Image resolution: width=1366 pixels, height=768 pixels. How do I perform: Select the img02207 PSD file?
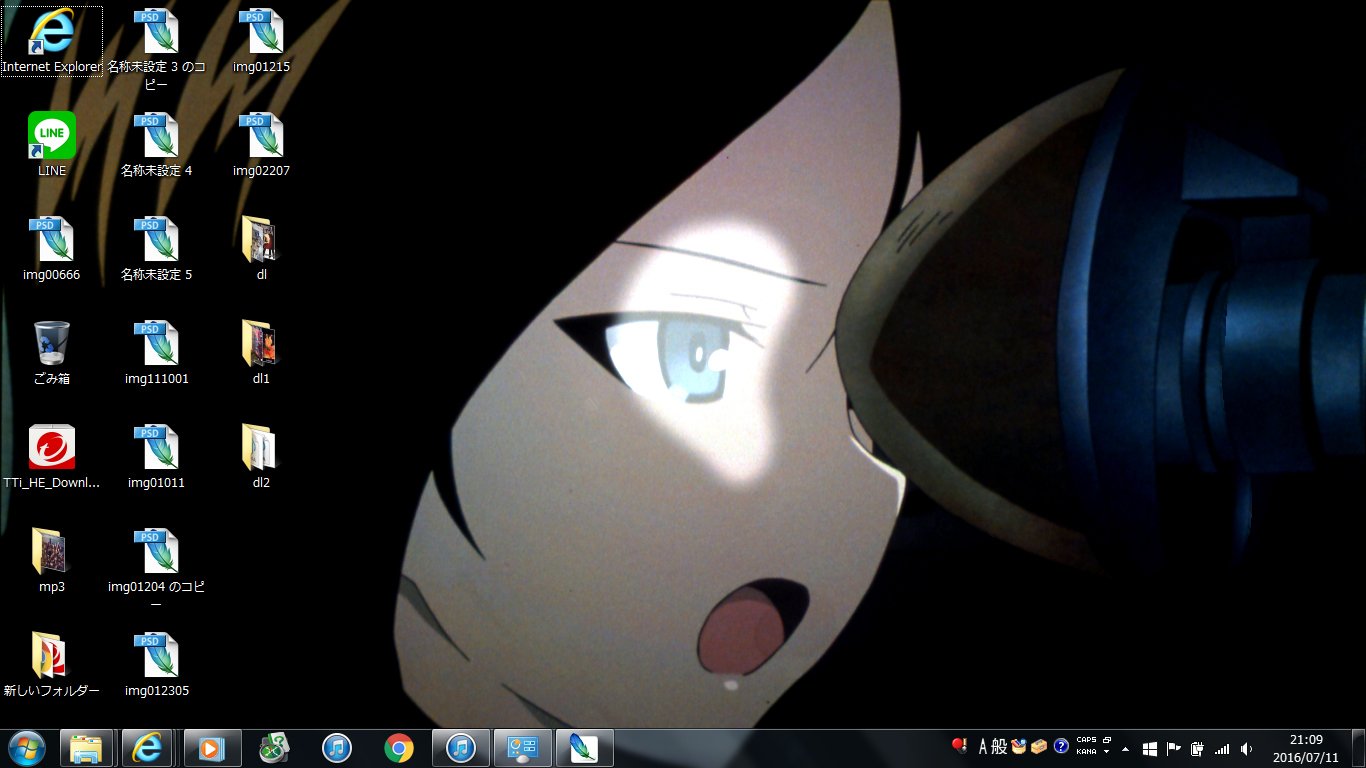261,145
